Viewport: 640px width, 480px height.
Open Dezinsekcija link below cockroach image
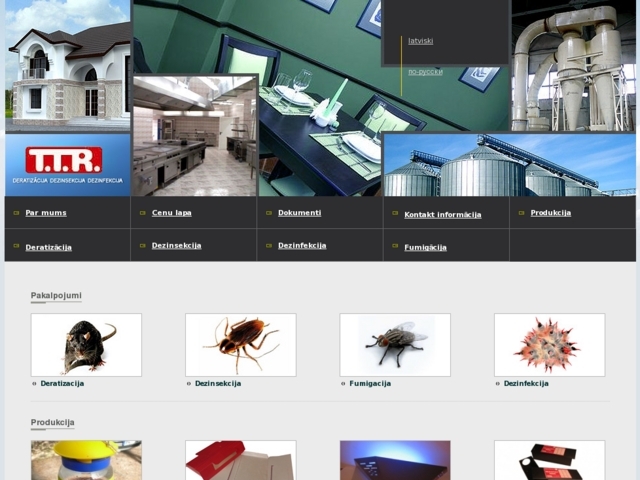pyautogui.click(x=218, y=383)
